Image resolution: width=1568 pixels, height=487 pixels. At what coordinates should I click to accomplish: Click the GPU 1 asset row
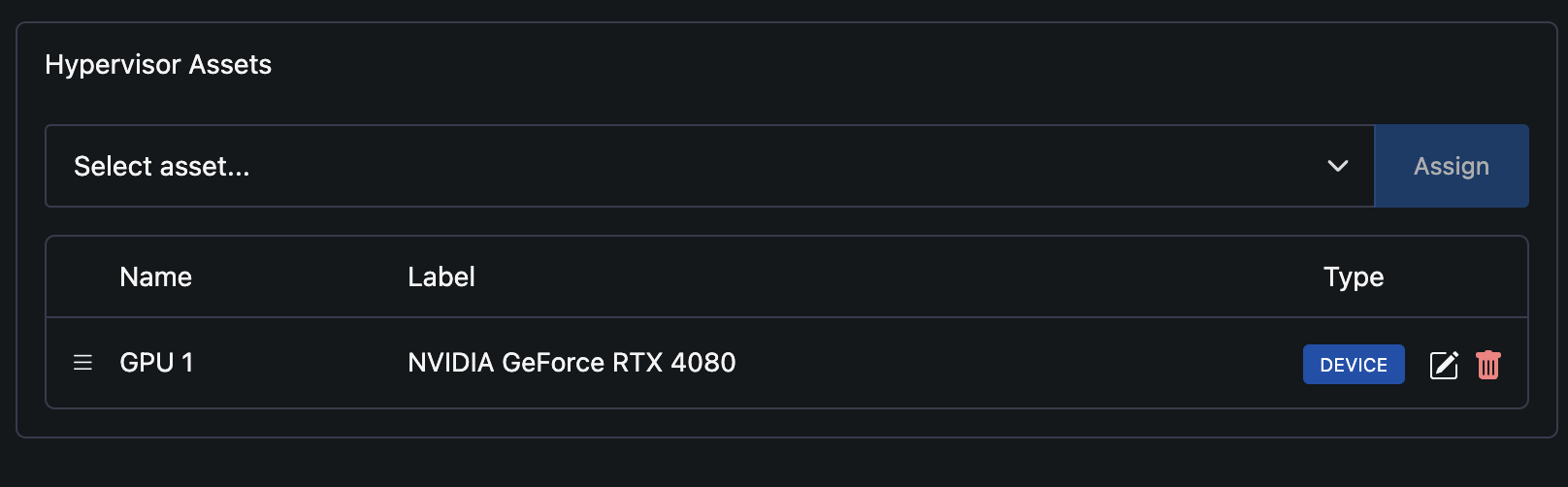coord(787,363)
